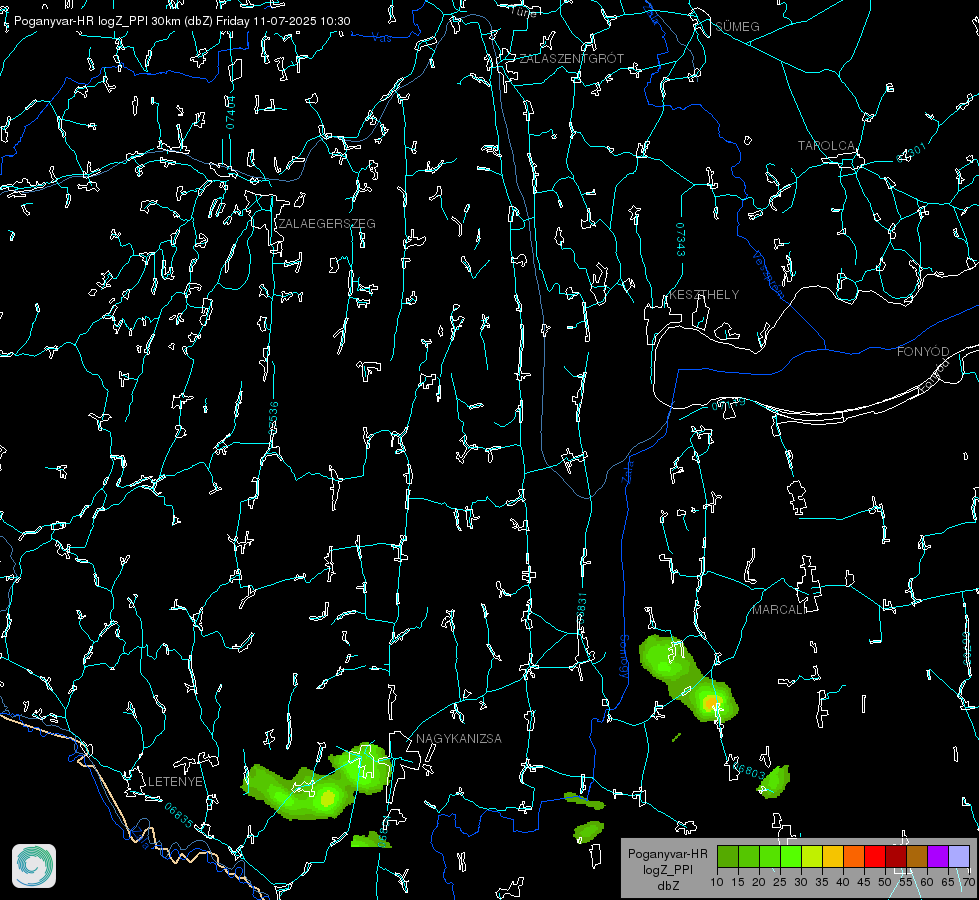Click the radar title text Poganyvar-HR logZ_PPI

tap(81, 21)
